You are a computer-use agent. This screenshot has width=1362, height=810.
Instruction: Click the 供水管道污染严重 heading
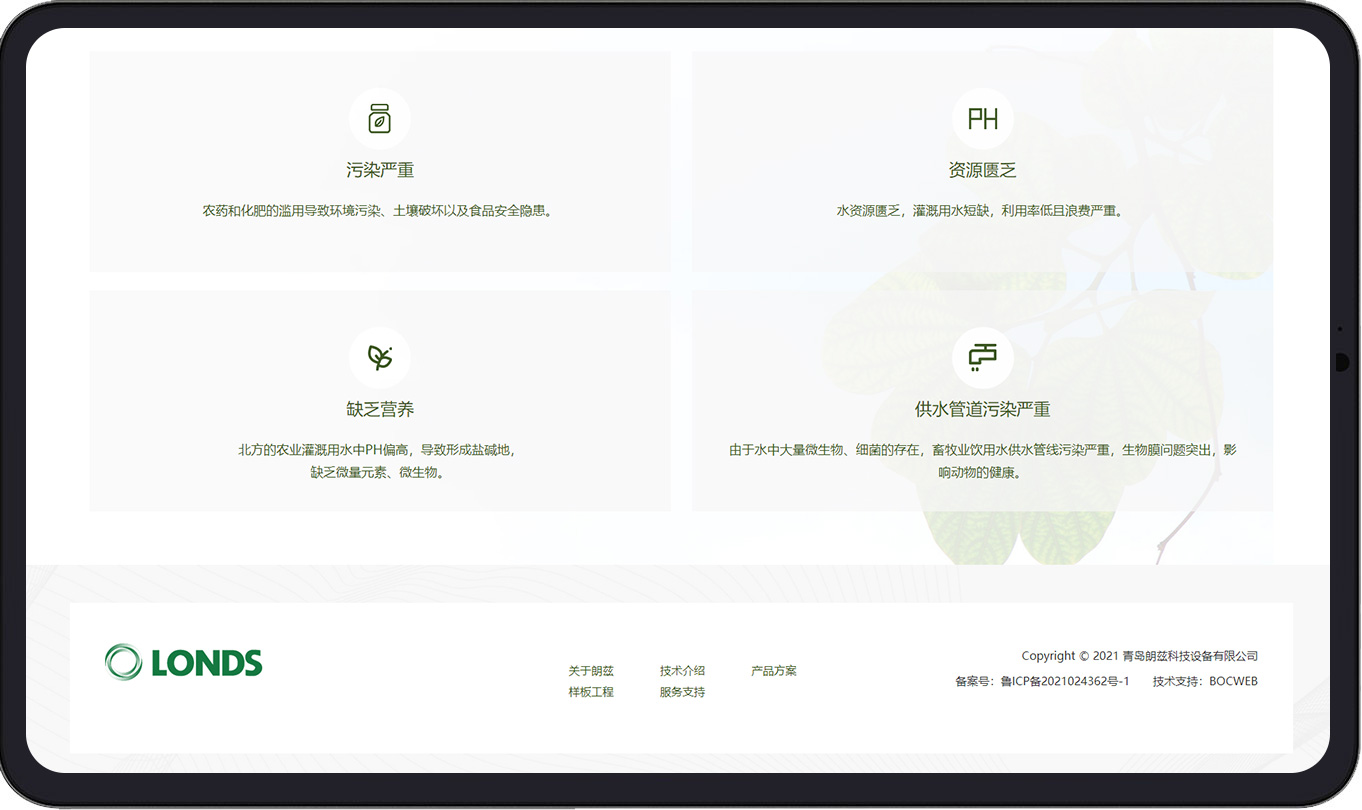pyautogui.click(x=982, y=409)
